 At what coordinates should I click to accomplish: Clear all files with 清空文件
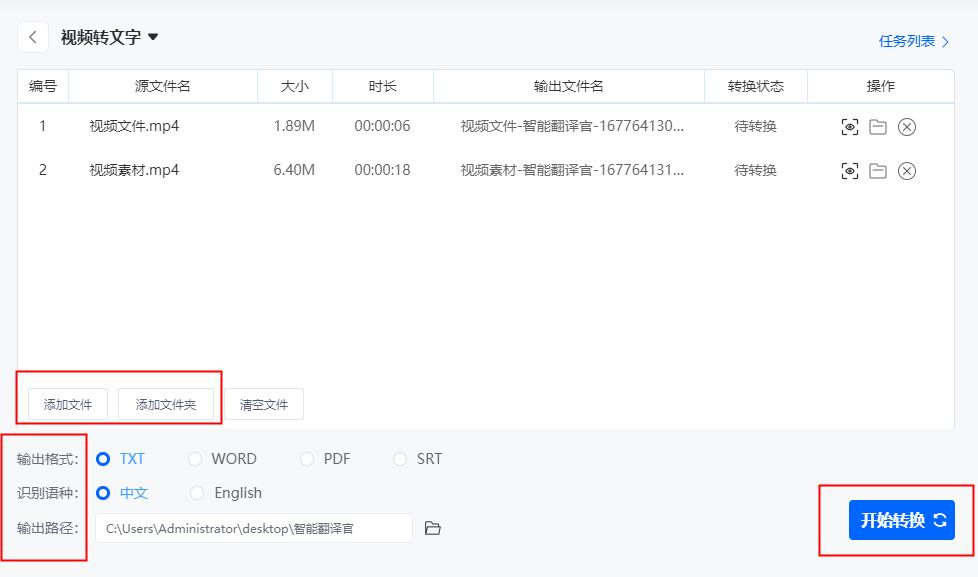point(263,404)
